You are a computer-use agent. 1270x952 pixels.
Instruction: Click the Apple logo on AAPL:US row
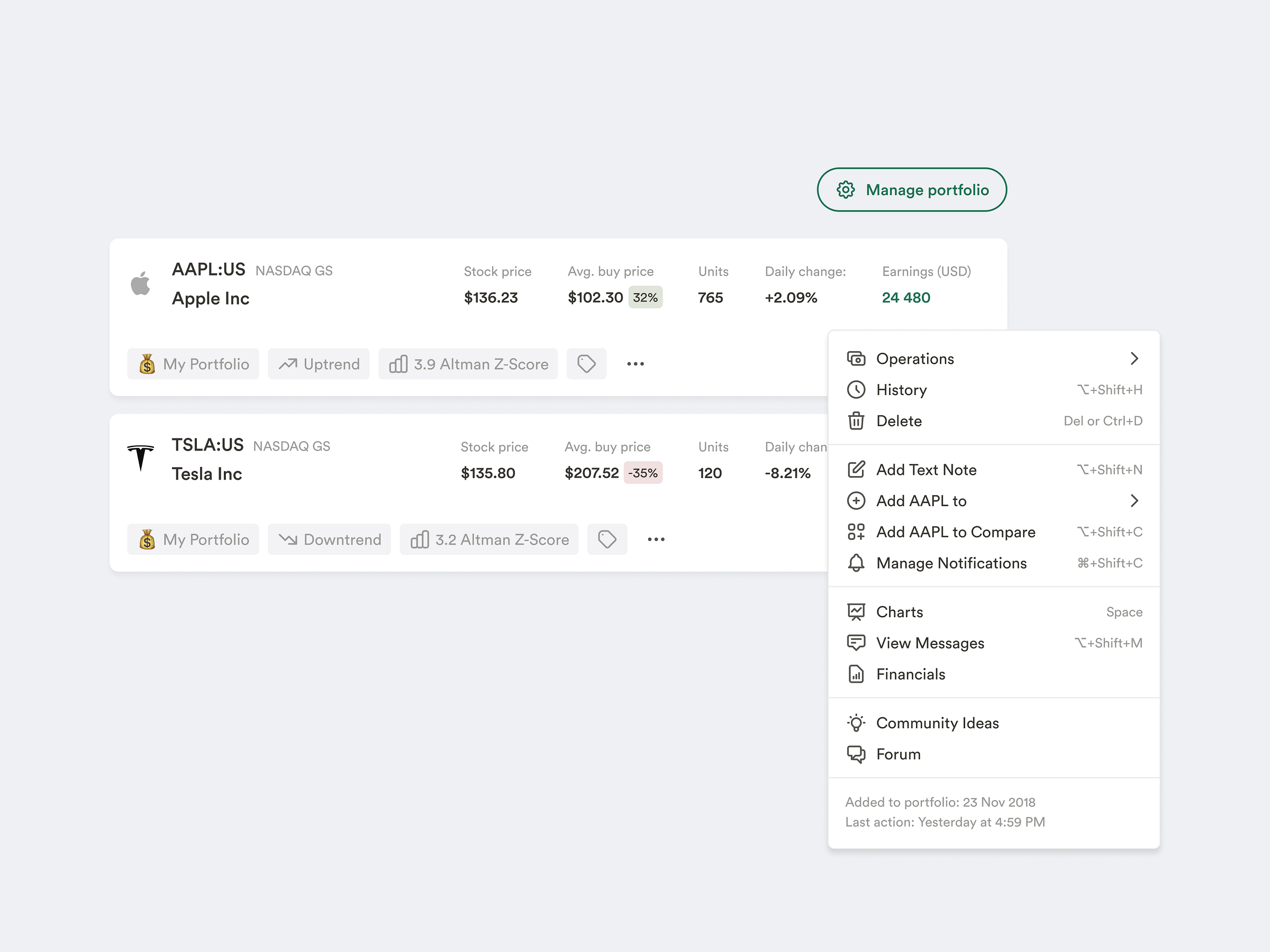pyautogui.click(x=141, y=282)
